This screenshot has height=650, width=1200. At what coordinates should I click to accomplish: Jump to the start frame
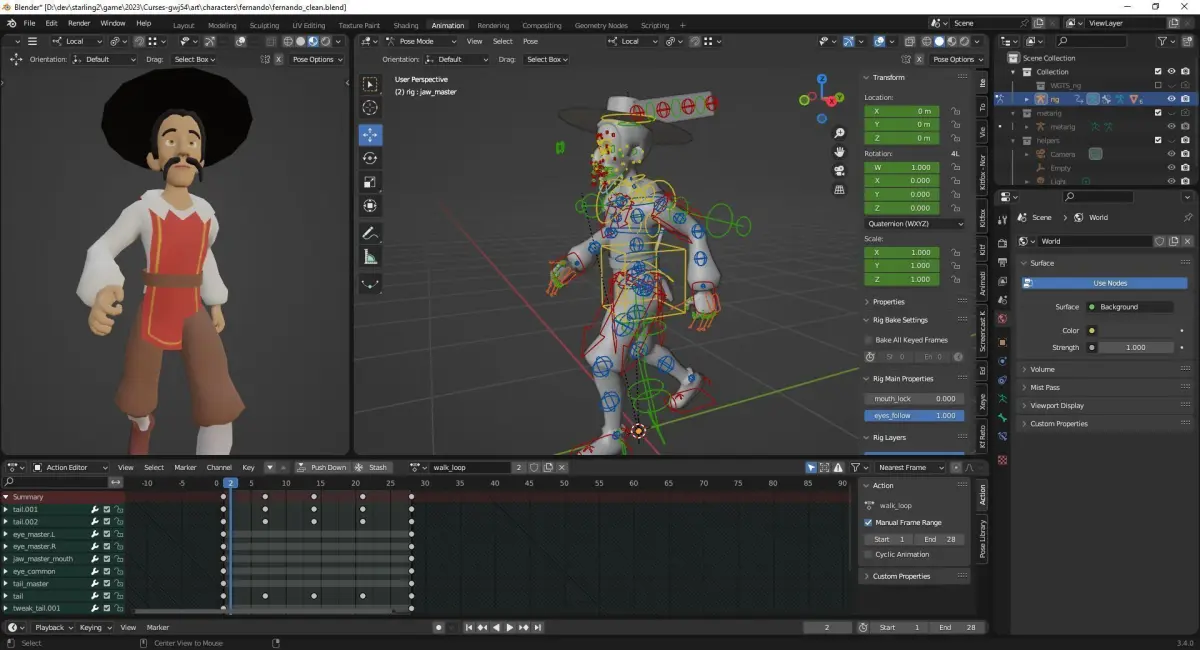(x=468, y=627)
